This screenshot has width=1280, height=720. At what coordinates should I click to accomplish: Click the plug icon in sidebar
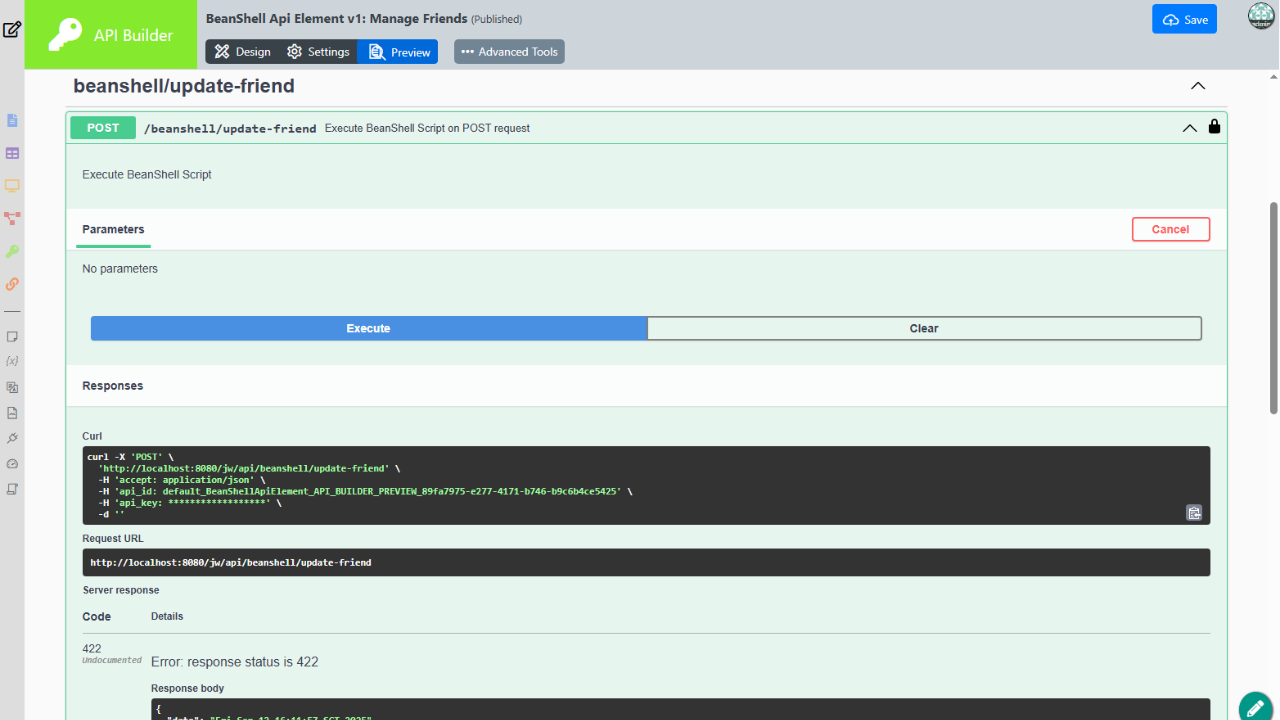pos(12,438)
